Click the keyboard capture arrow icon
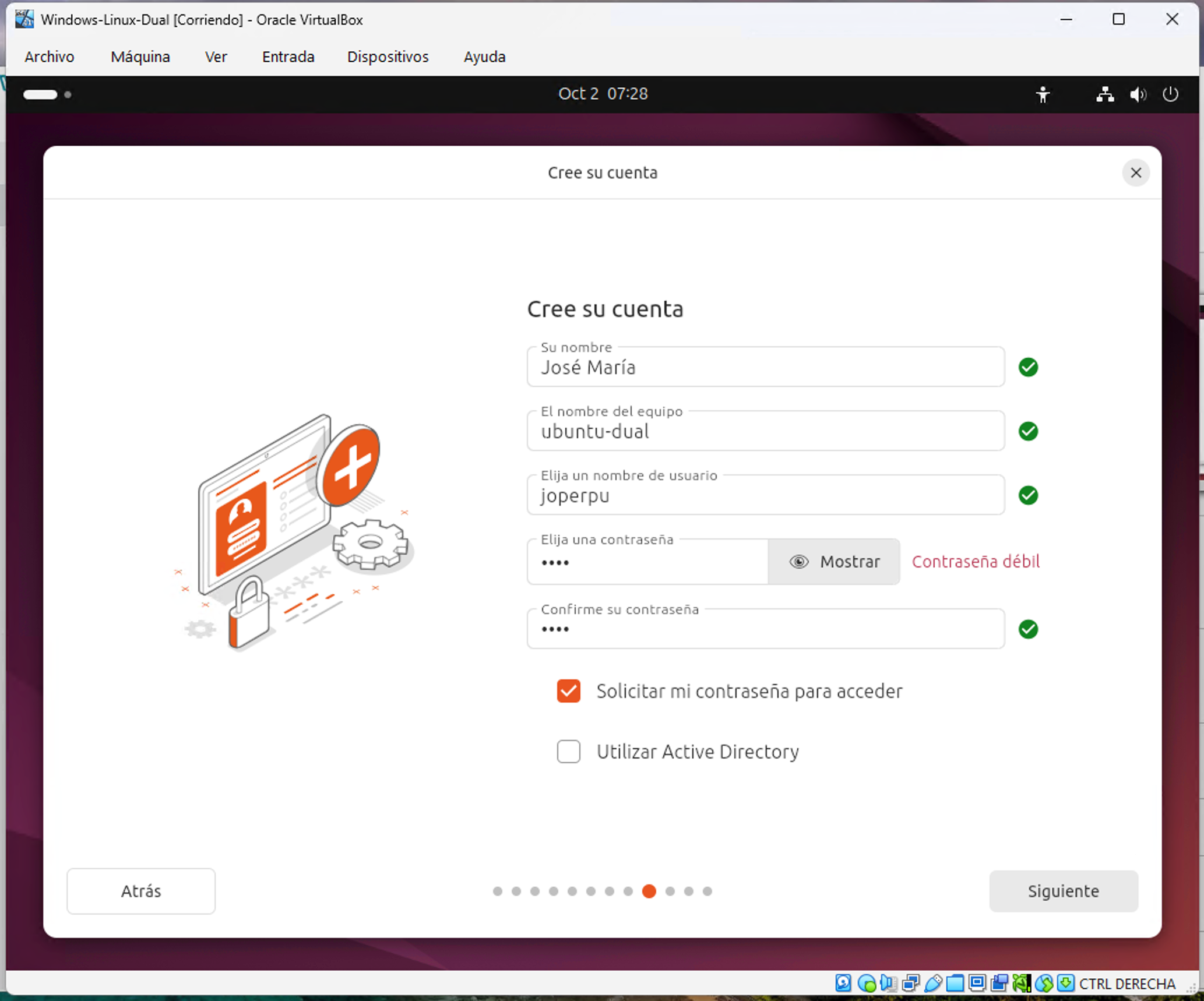Image resolution: width=1204 pixels, height=1001 pixels. coord(1066,983)
